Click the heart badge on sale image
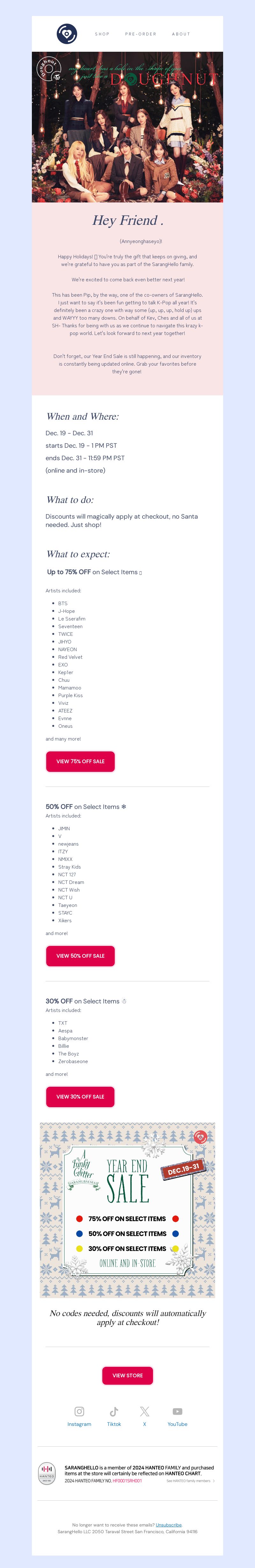Image resolution: width=255 pixels, height=1568 pixels. [x=200, y=1137]
